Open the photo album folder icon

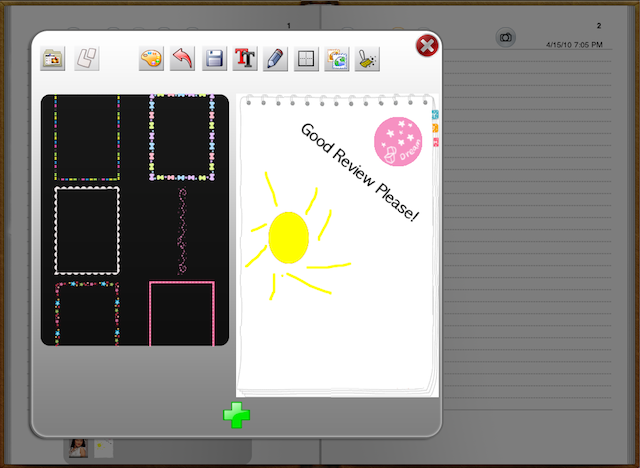53,59
